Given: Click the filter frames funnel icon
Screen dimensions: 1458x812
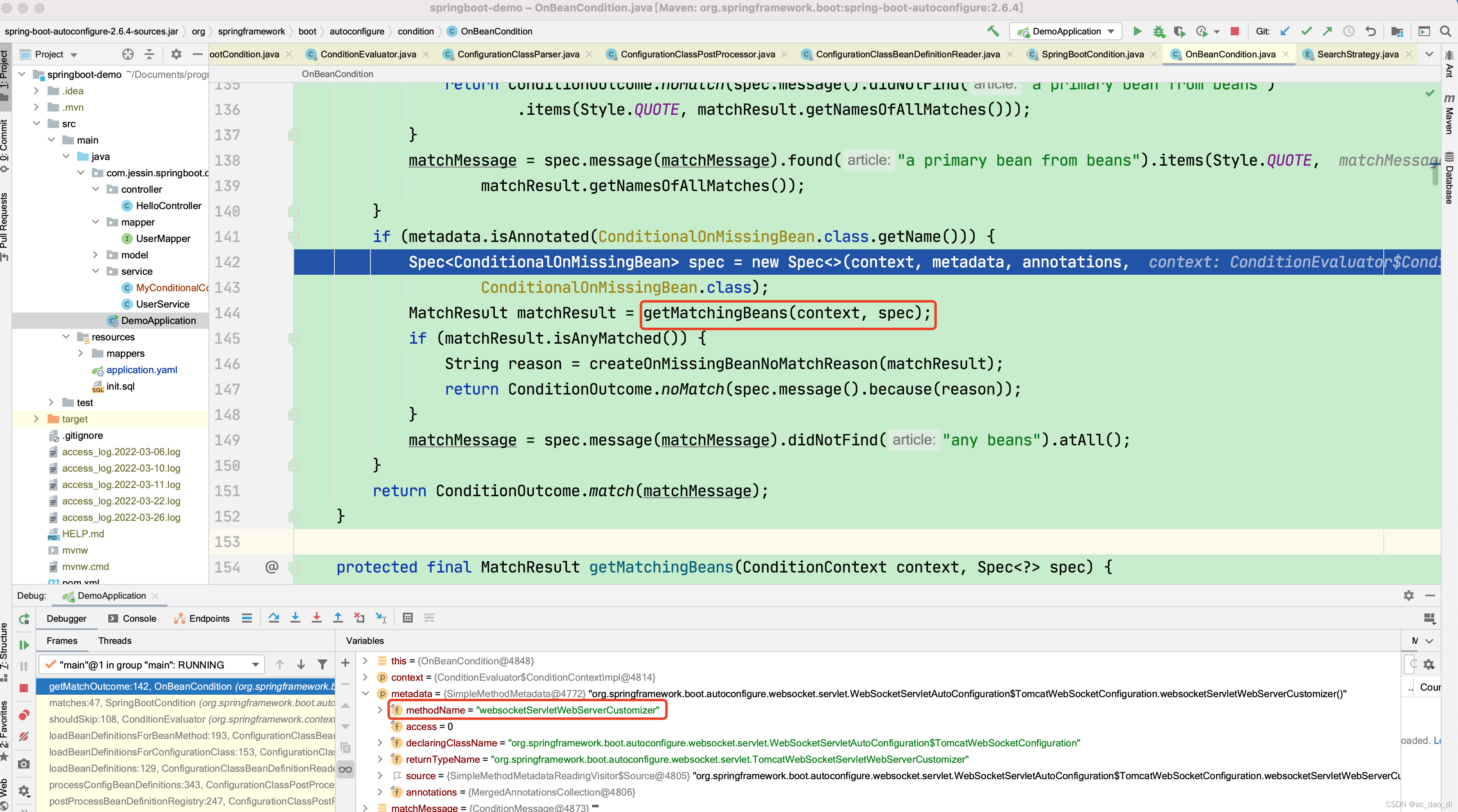Looking at the screenshot, I should 322,664.
